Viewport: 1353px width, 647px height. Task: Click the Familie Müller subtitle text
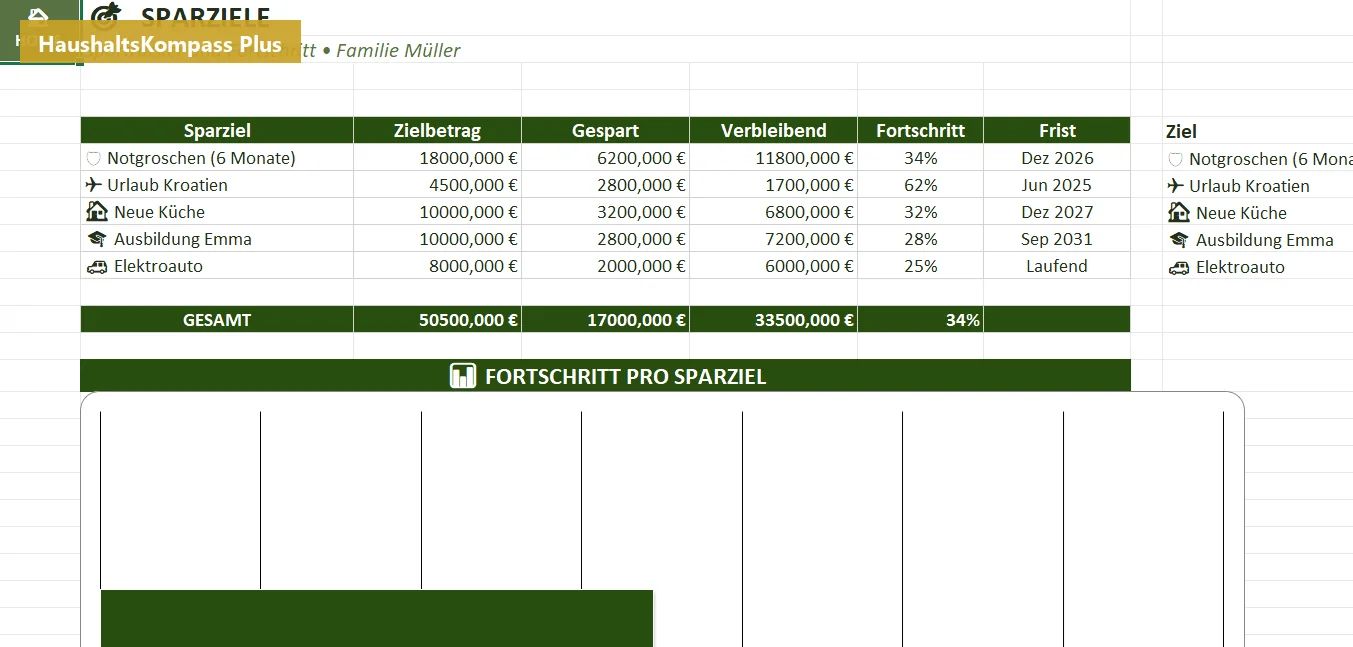[398, 50]
